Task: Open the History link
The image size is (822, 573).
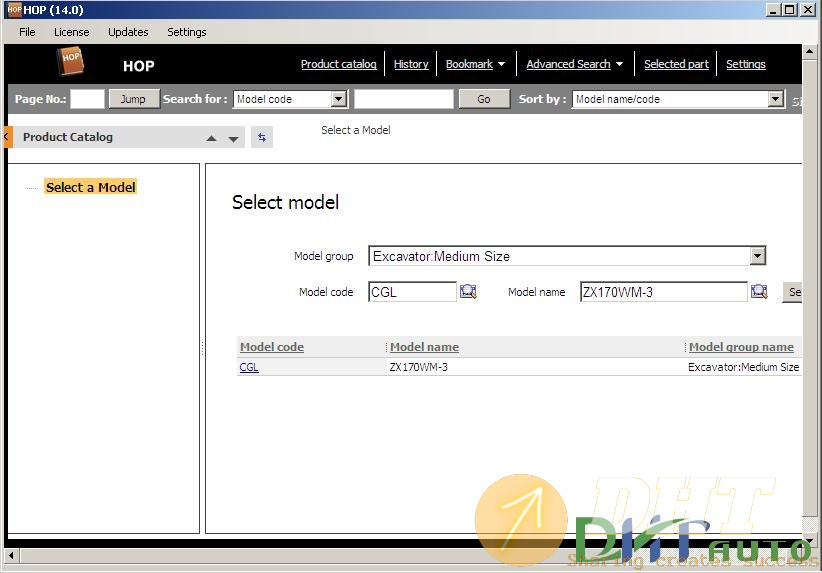Action: pos(411,64)
